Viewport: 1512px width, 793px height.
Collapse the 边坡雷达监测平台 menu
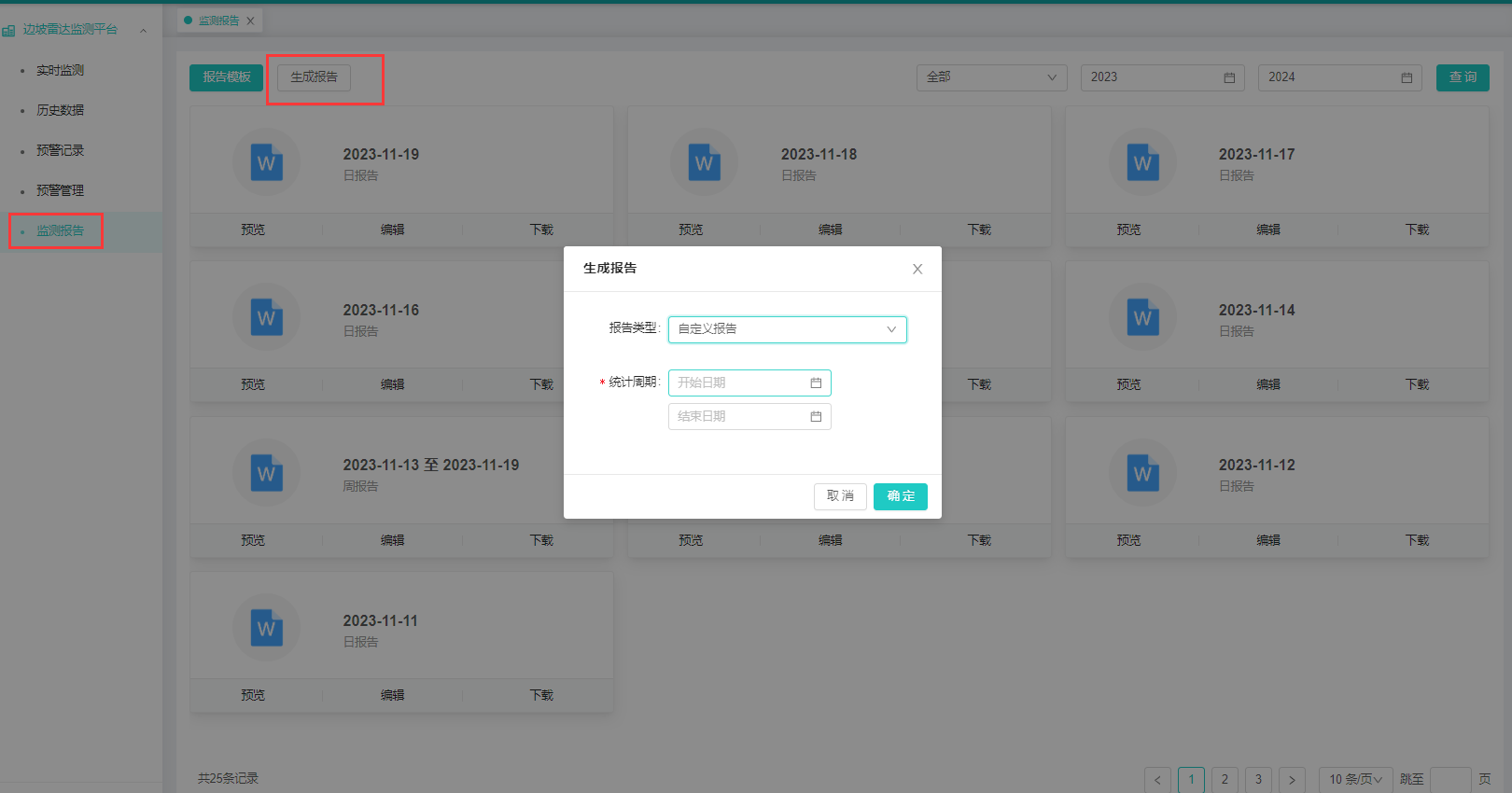click(x=143, y=30)
